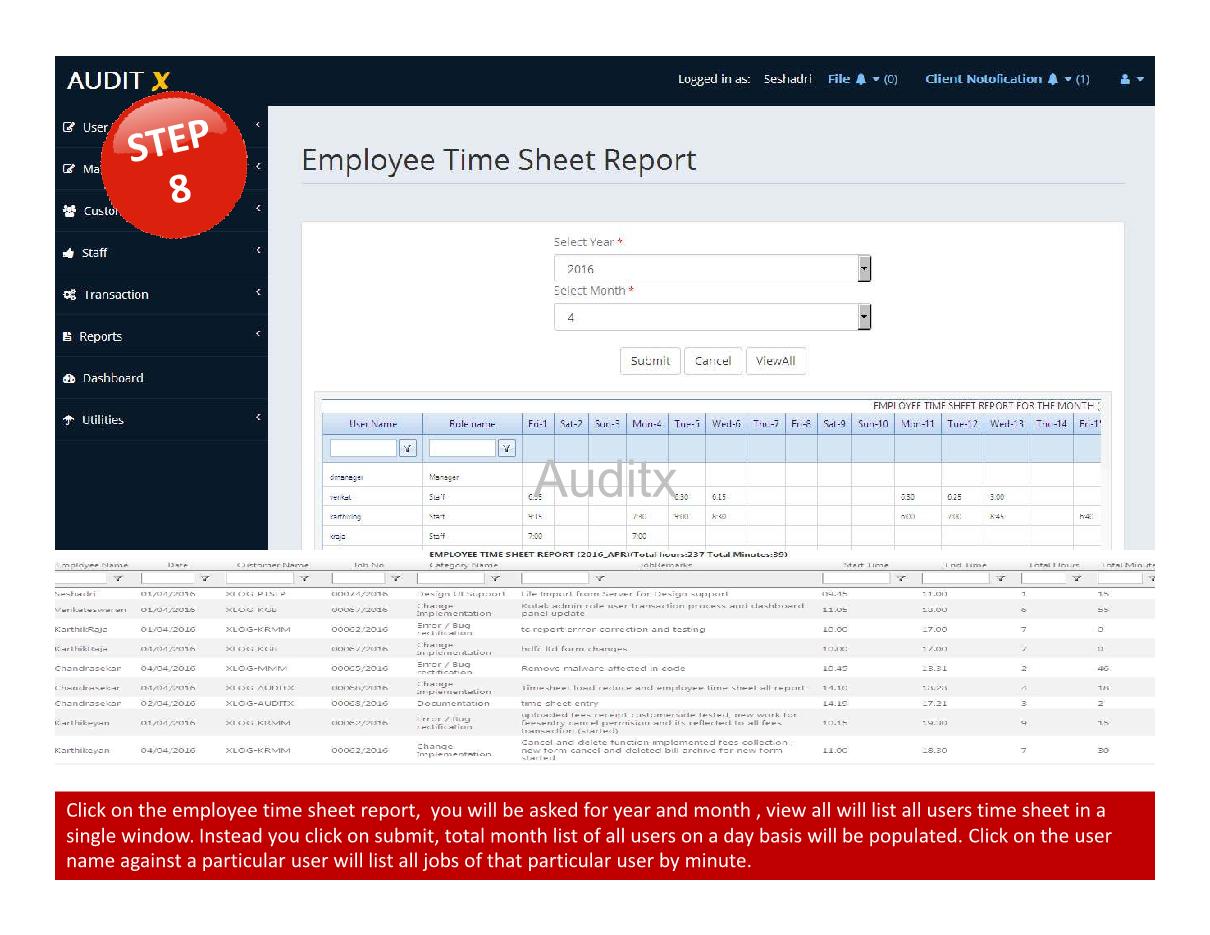Open the Select Month dropdown
Viewport: 1210px width, 935px height.
coord(862,317)
